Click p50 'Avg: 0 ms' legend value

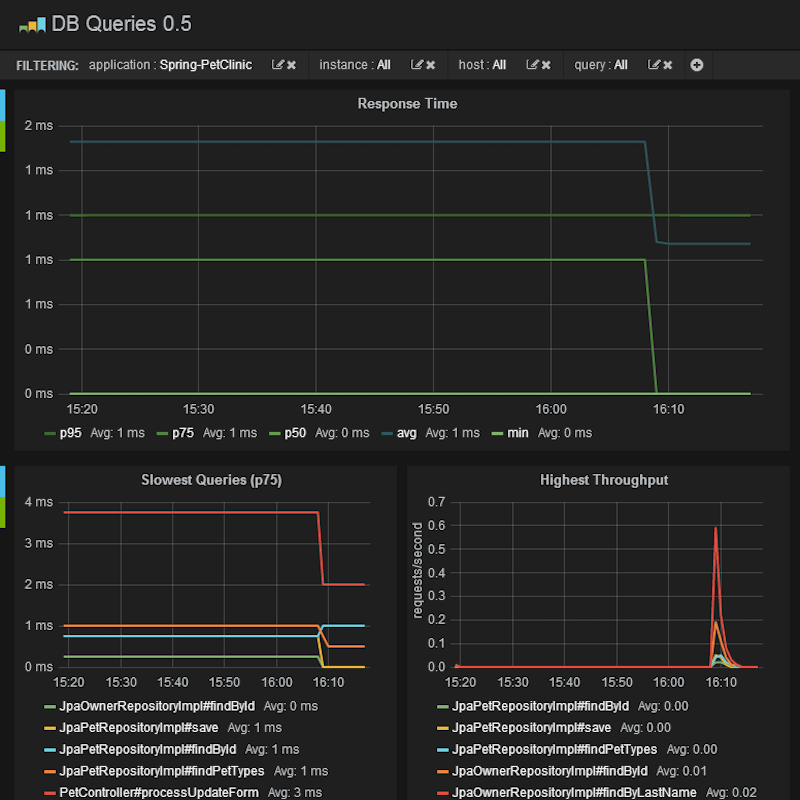pos(342,433)
